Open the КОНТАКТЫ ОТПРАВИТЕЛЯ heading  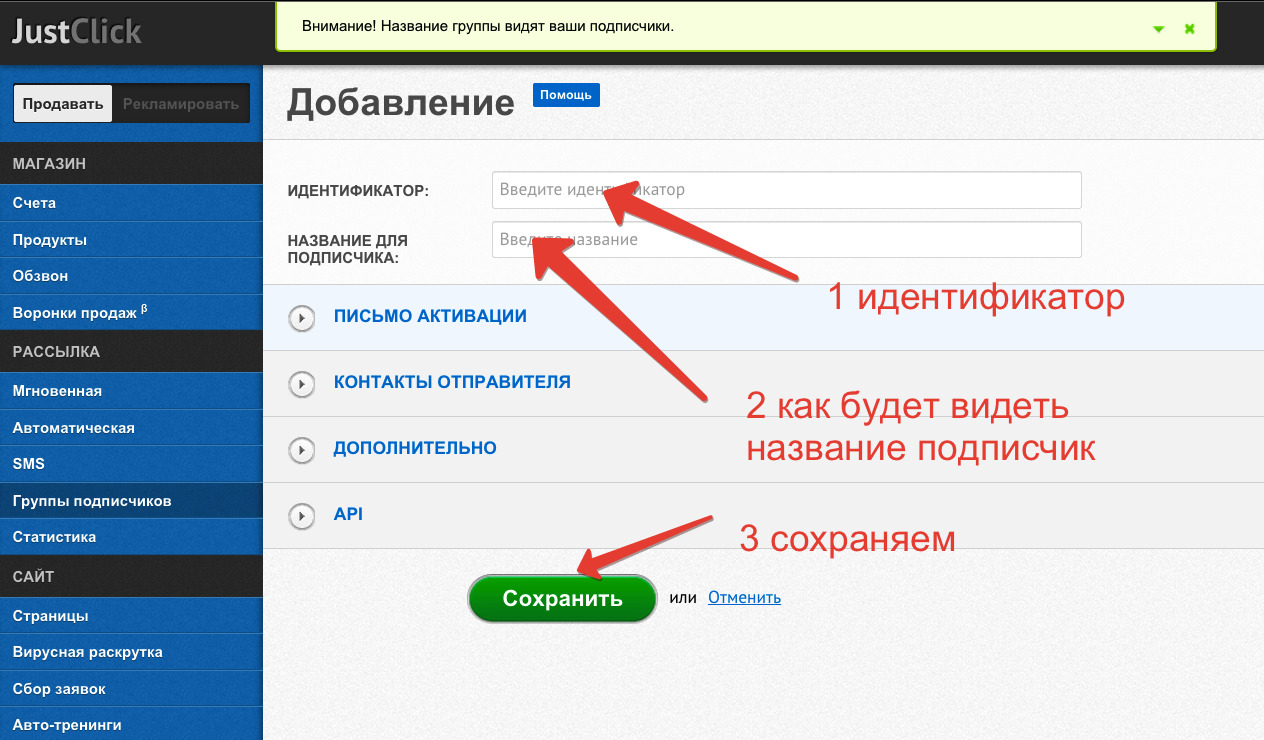tap(452, 382)
